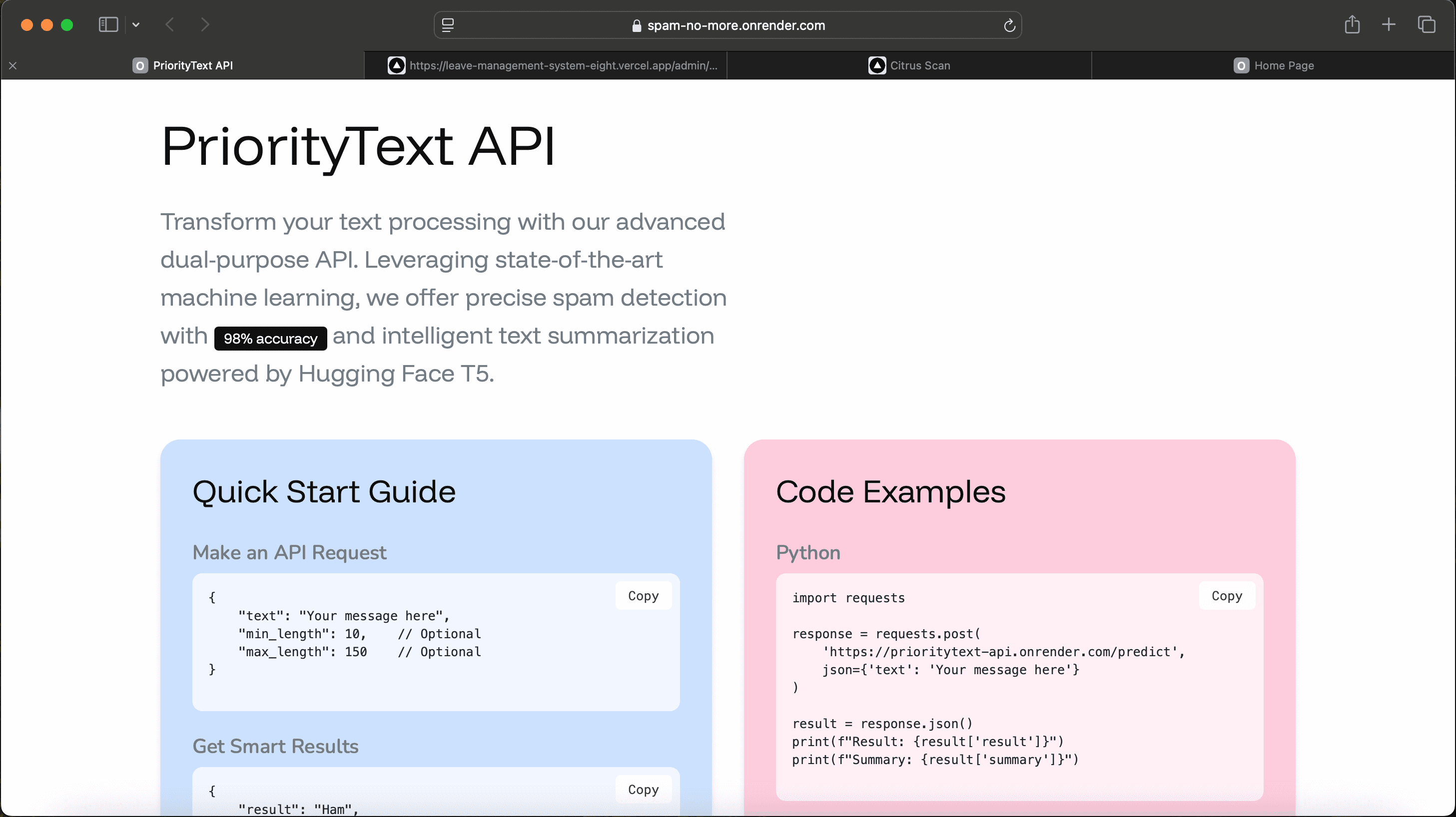Image resolution: width=1456 pixels, height=817 pixels.
Task: Reload the page with the refresh icon
Action: 1009,25
